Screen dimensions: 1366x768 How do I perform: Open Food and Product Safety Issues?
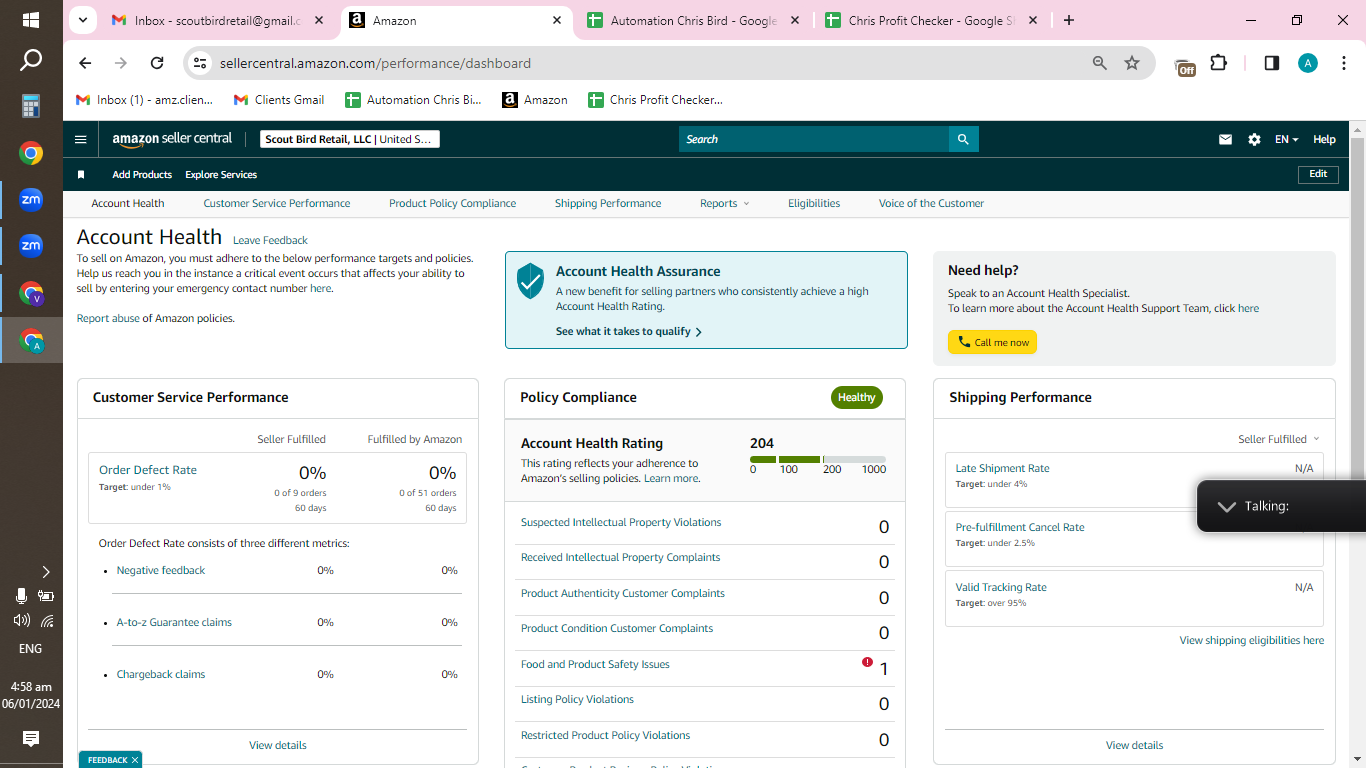595,664
